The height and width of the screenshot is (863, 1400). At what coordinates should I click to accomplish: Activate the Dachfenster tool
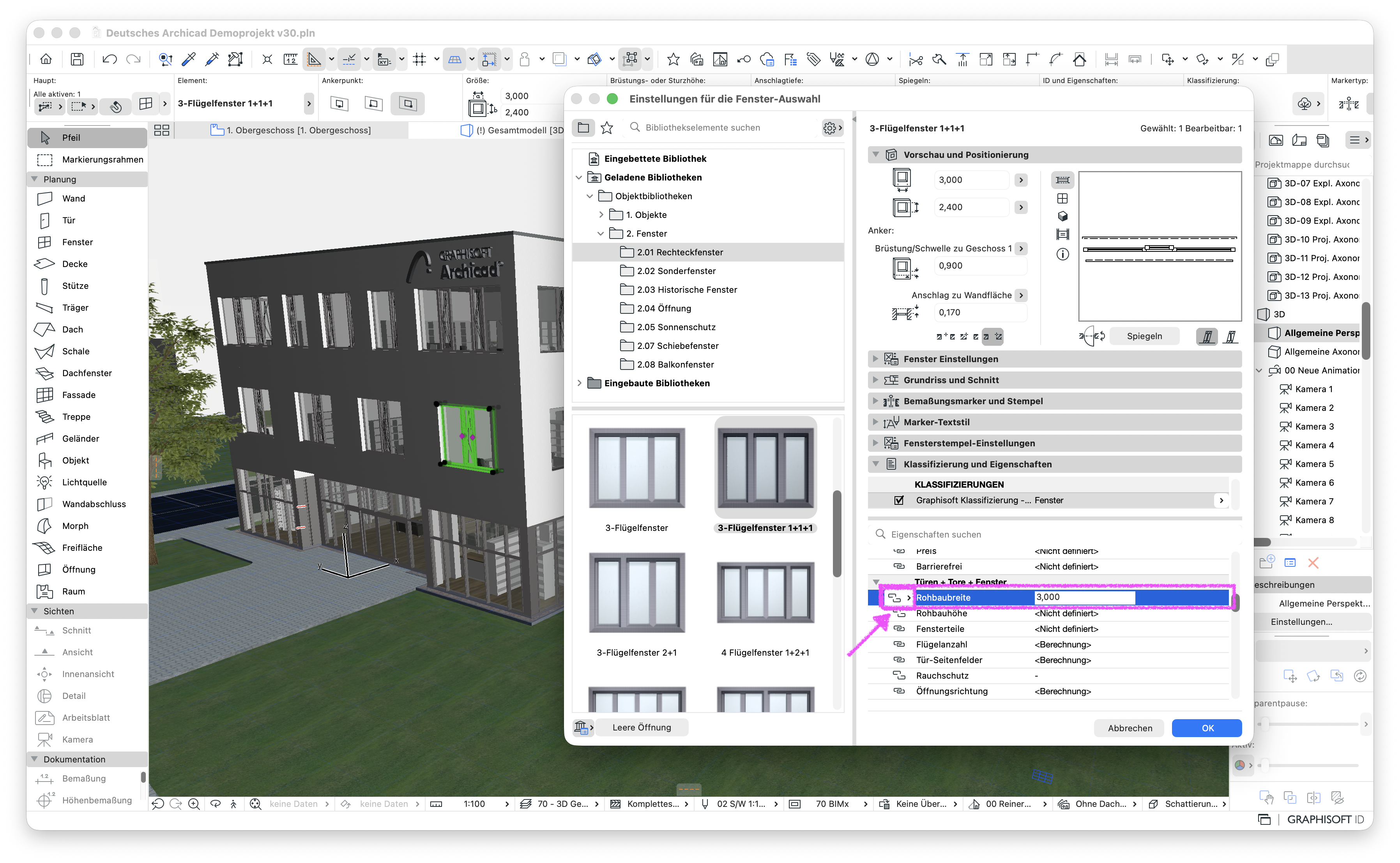pyautogui.click(x=87, y=373)
